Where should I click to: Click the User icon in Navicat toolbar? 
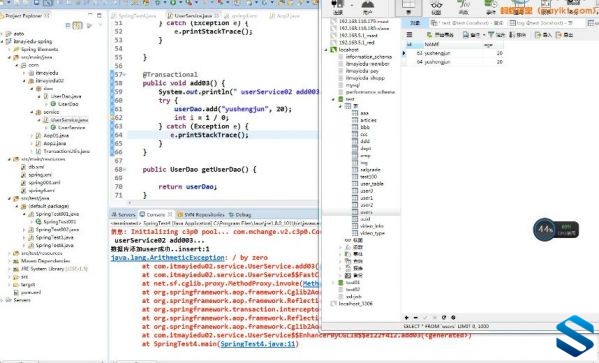point(367,7)
